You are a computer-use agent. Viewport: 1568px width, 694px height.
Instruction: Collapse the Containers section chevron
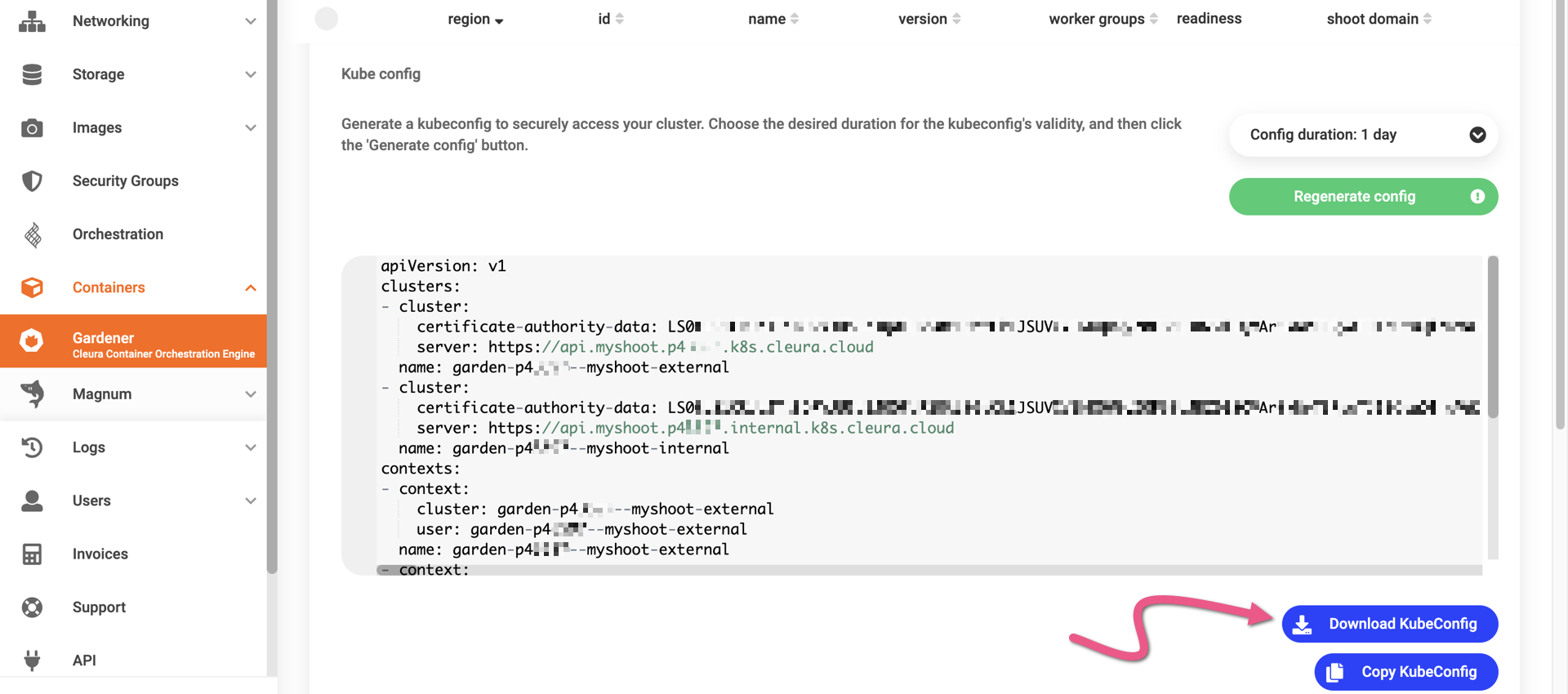pyautogui.click(x=251, y=287)
